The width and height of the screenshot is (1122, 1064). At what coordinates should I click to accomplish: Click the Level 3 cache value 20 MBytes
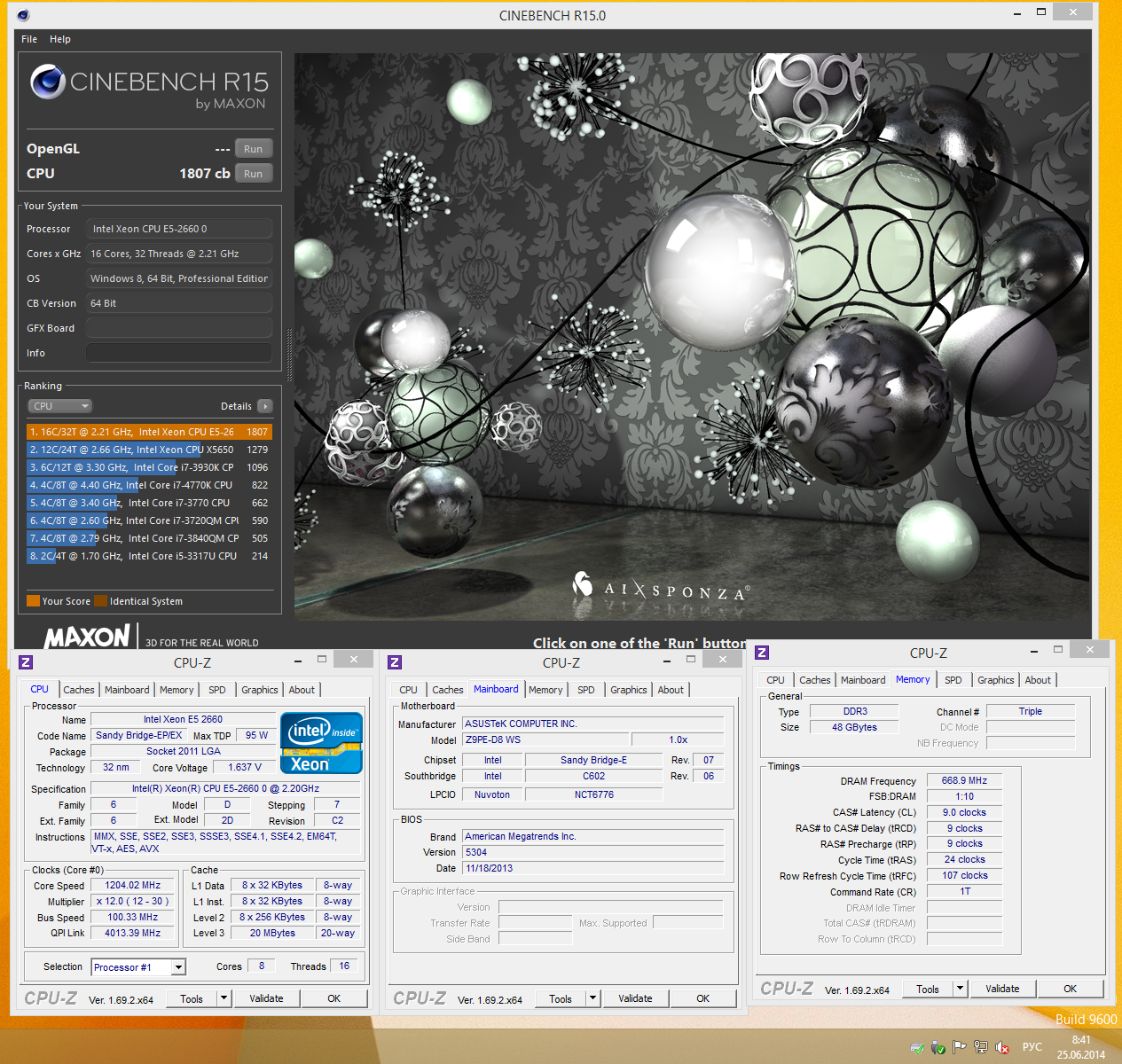pos(272,933)
